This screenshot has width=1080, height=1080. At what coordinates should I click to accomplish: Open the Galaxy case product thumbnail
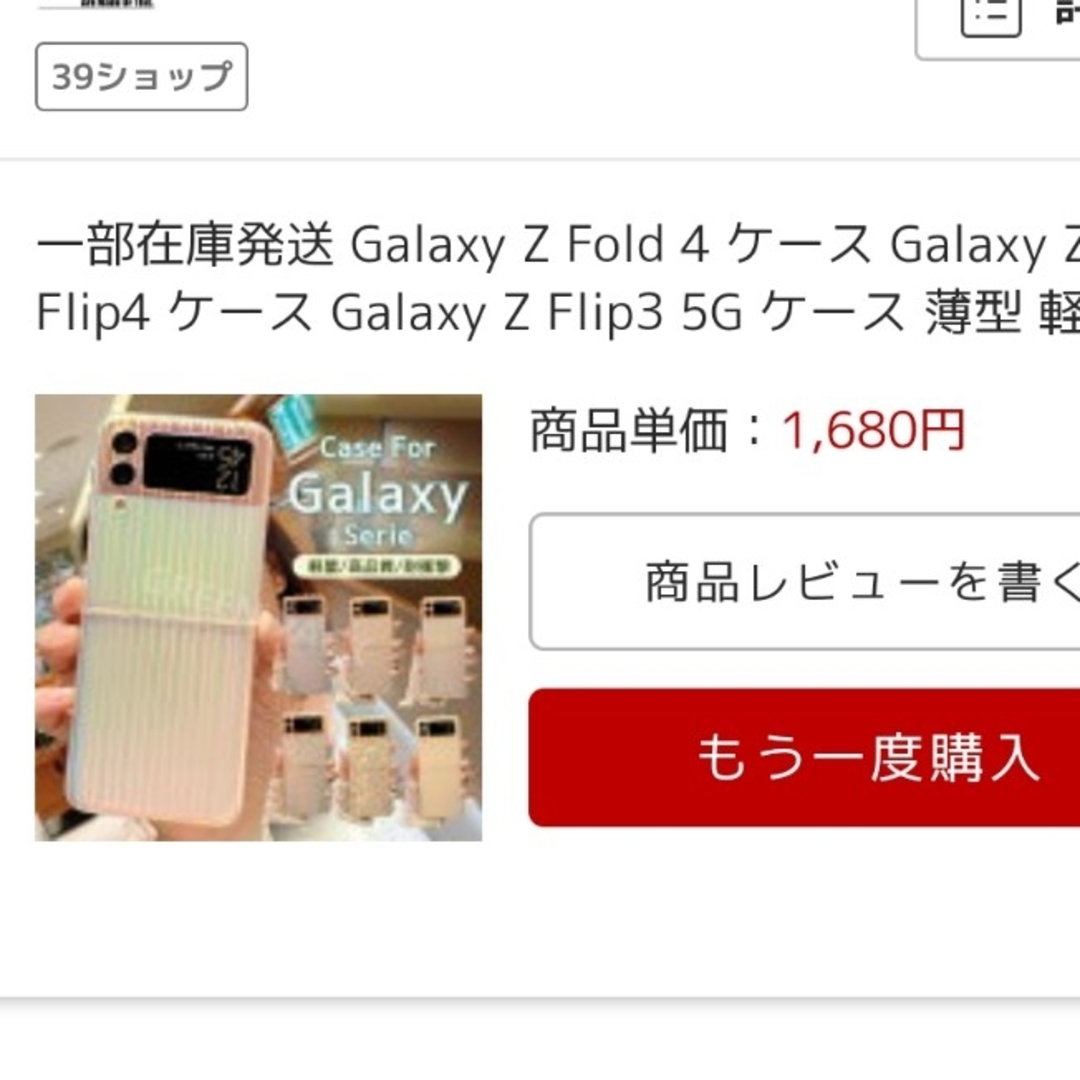pyautogui.click(x=258, y=617)
